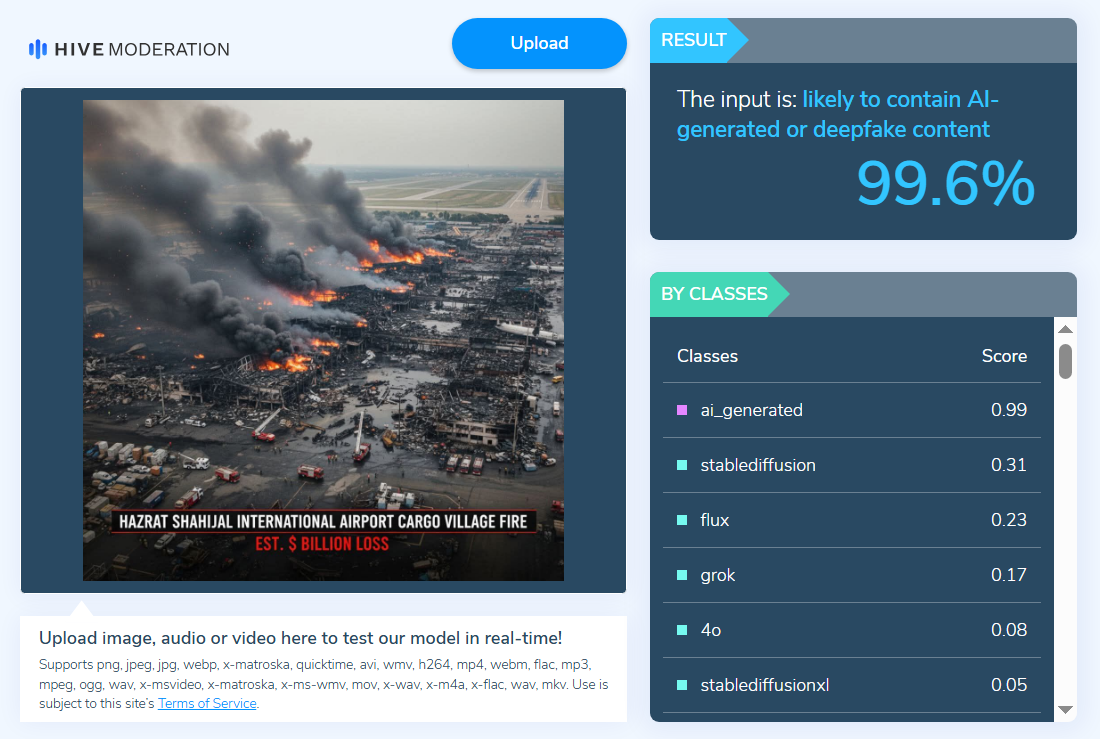Click the Classes column header
1100x739 pixels.
coord(707,356)
